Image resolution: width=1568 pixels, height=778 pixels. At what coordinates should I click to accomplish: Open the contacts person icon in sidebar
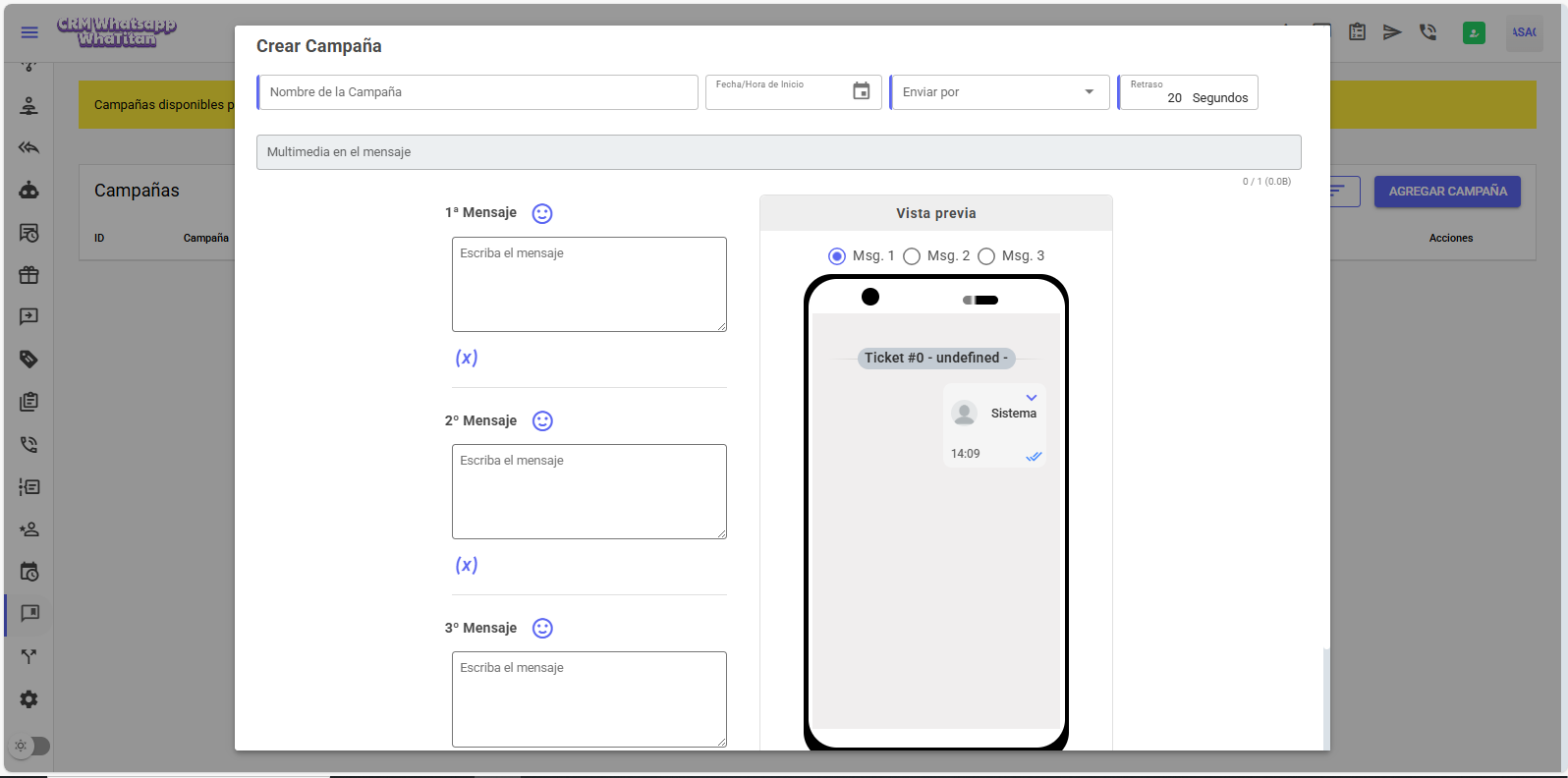click(x=29, y=106)
